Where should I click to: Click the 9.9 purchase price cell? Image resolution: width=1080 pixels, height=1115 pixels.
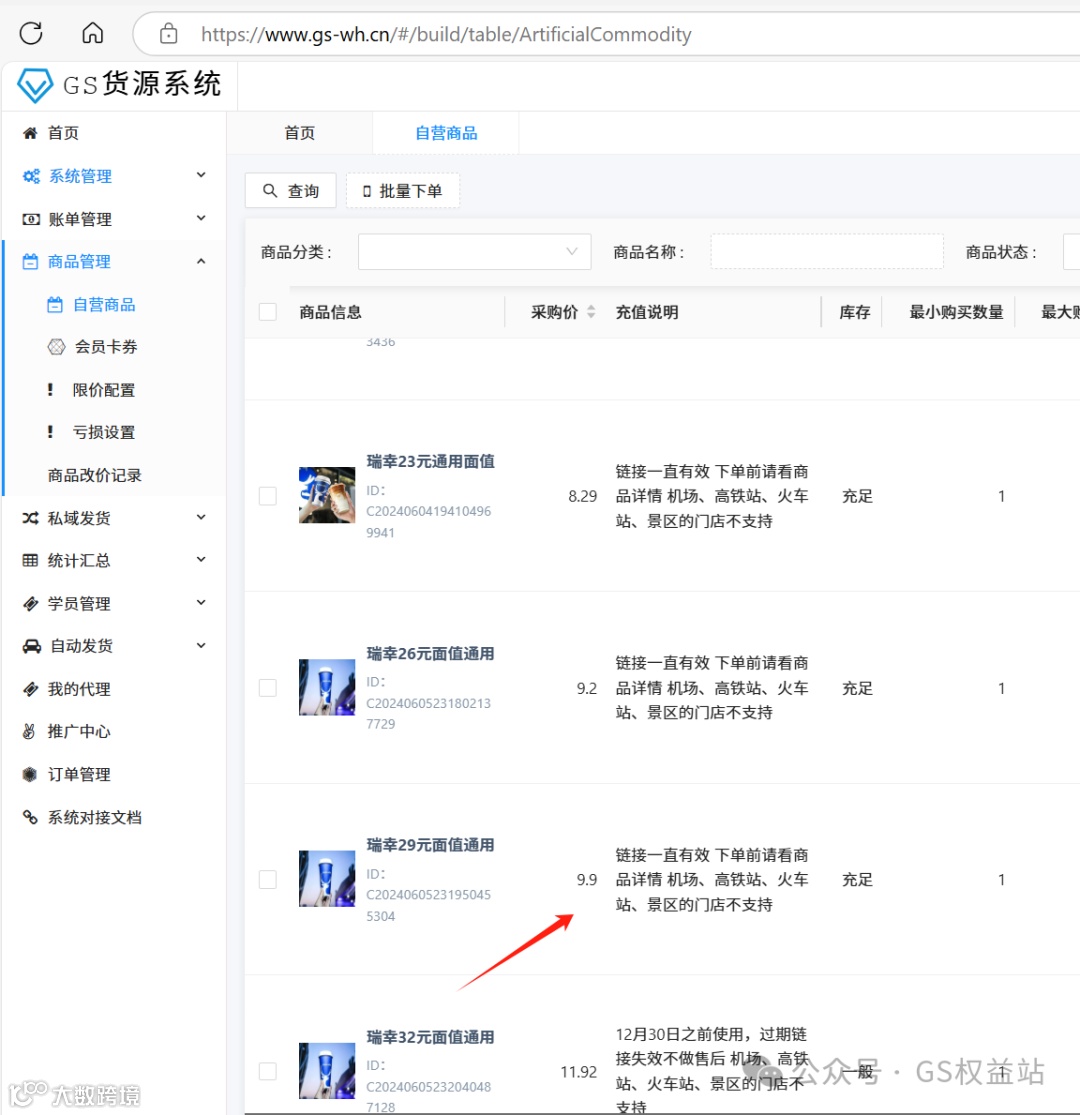(x=587, y=880)
